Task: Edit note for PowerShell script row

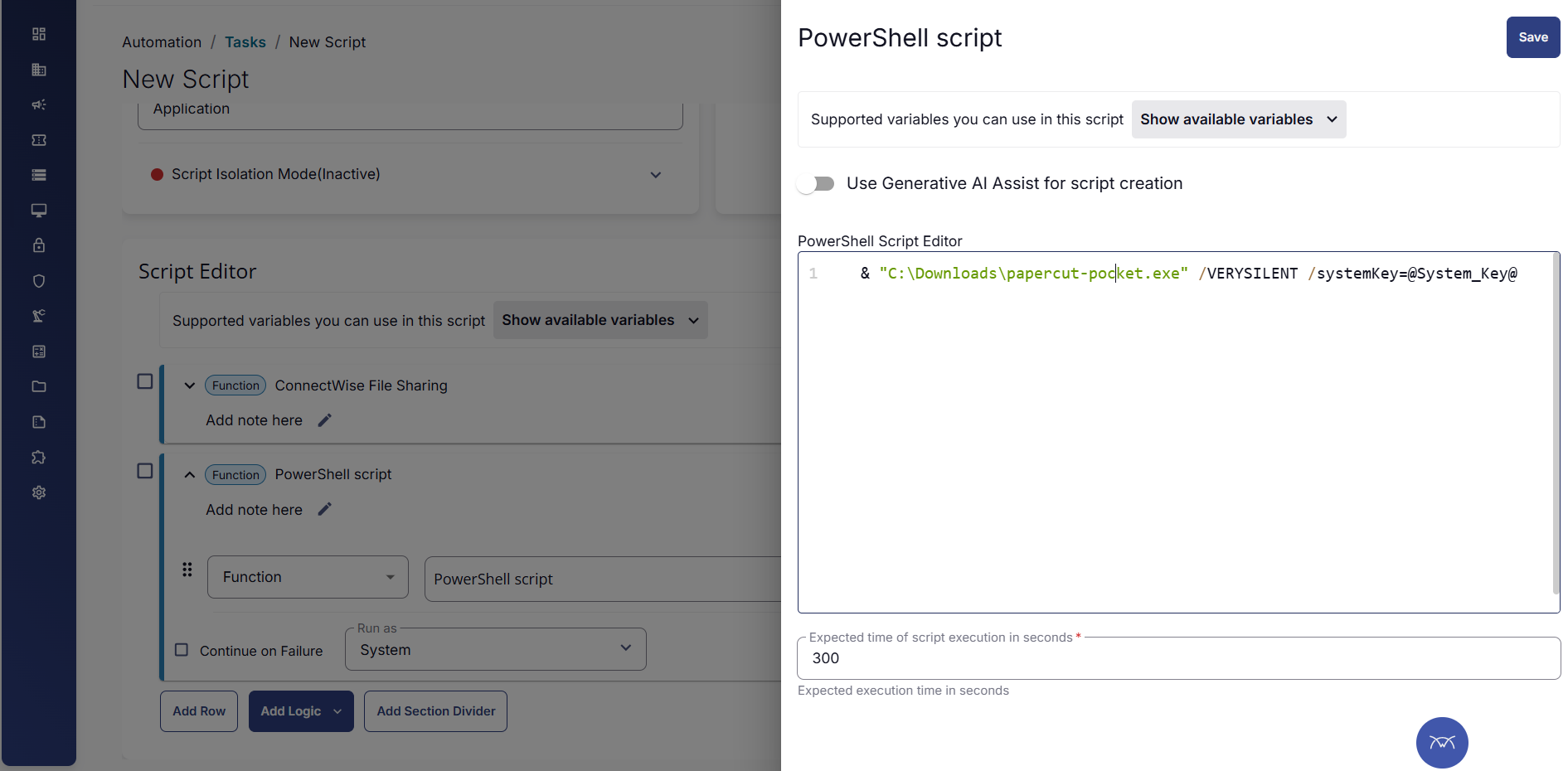Action: click(325, 509)
